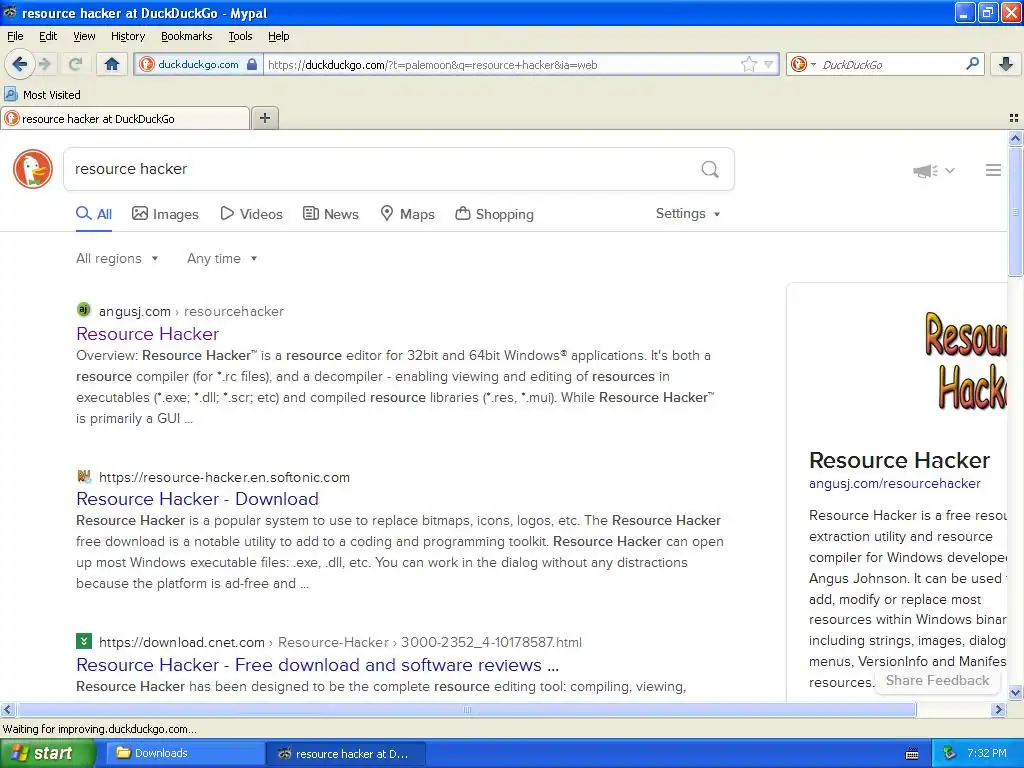Click the search bar magnifier icon
The height and width of the screenshot is (768, 1024).
pyautogui.click(x=972, y=64)
